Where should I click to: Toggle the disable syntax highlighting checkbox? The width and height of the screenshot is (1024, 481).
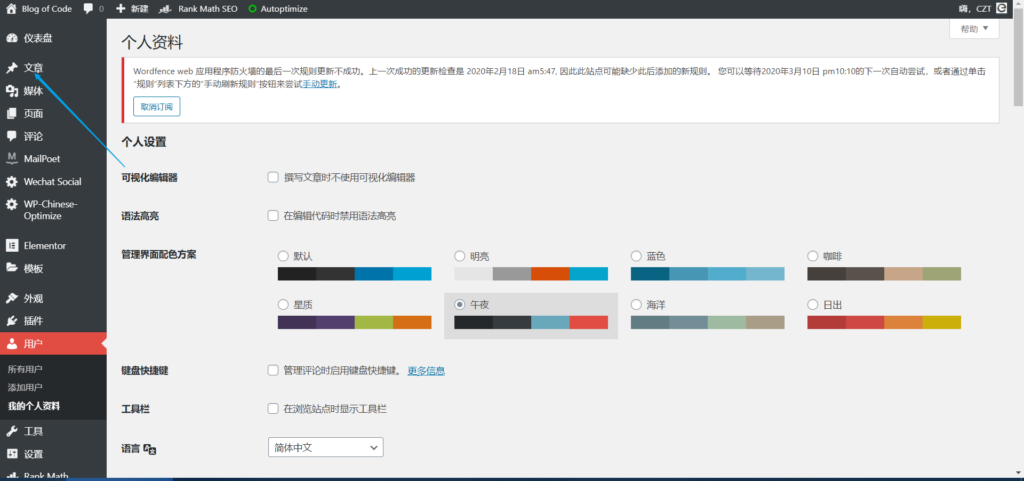[273, 216]
